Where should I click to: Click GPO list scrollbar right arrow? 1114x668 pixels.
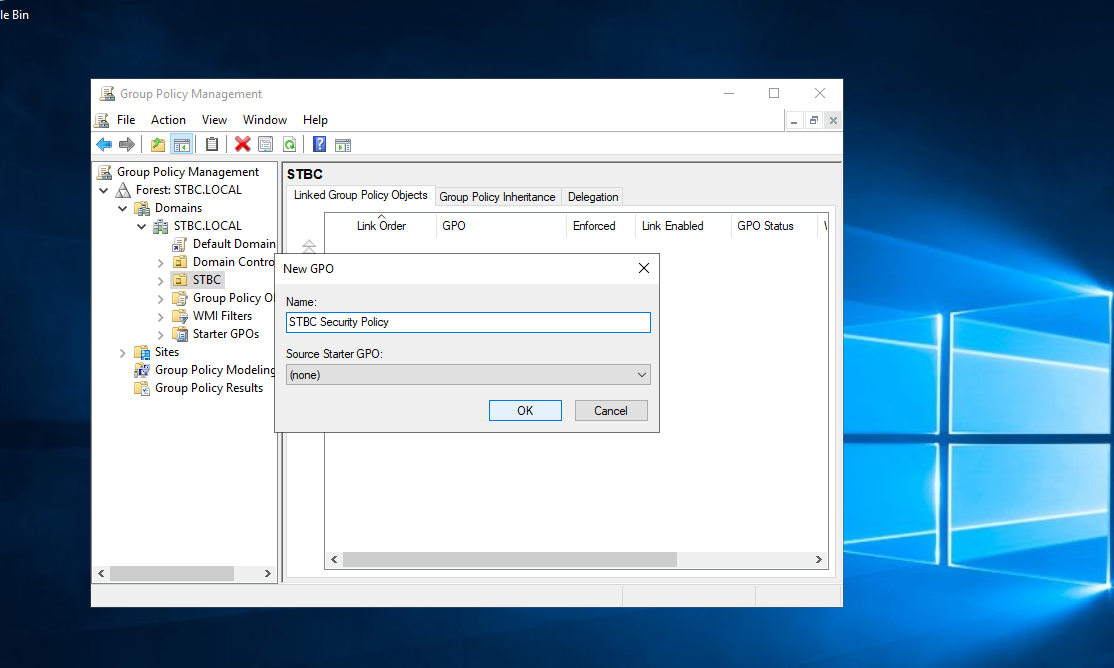818,560
